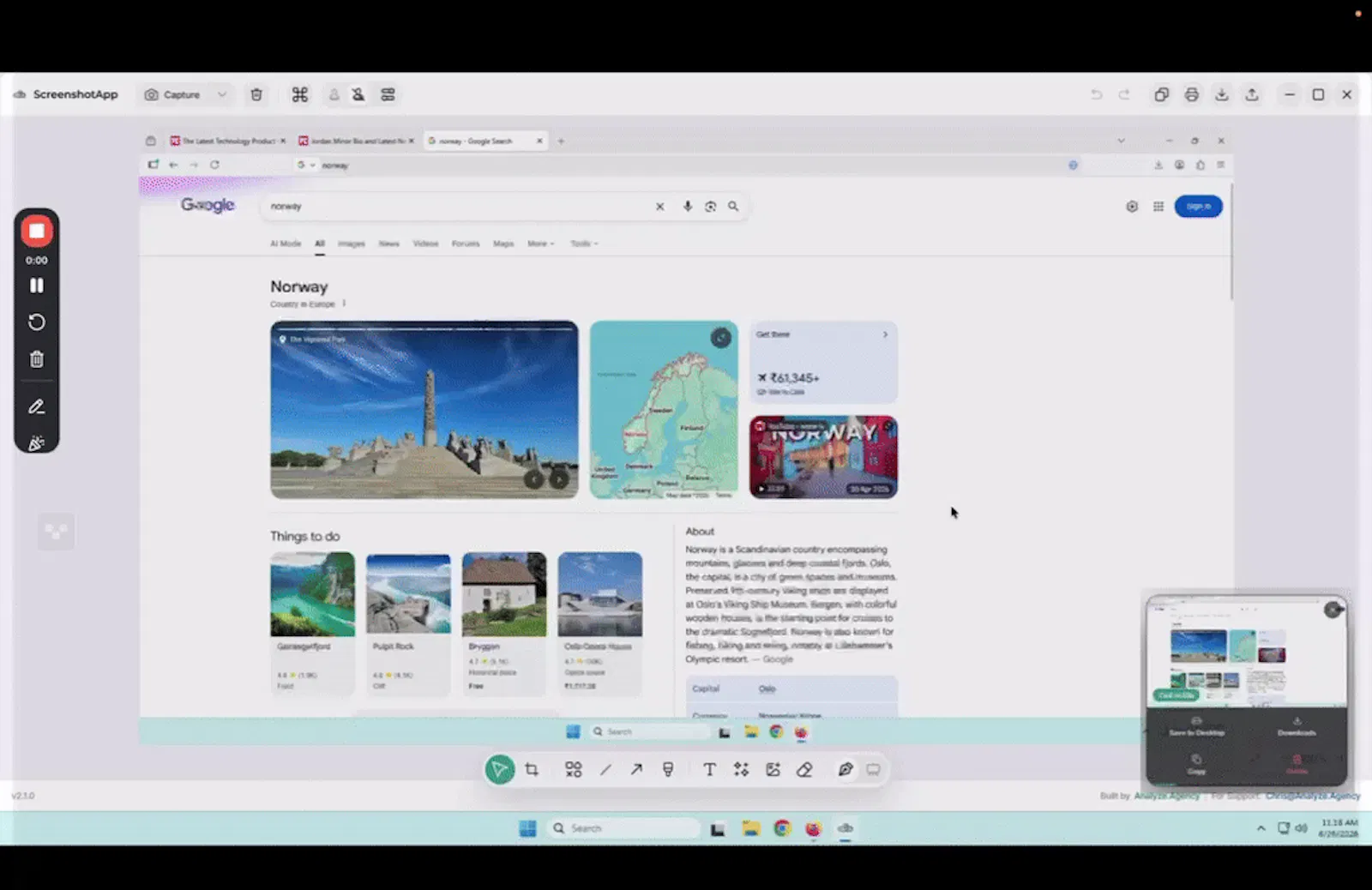This screenshot has width=1372, height=890.
Task: Select the image insert tool
Action: point(773,769)
